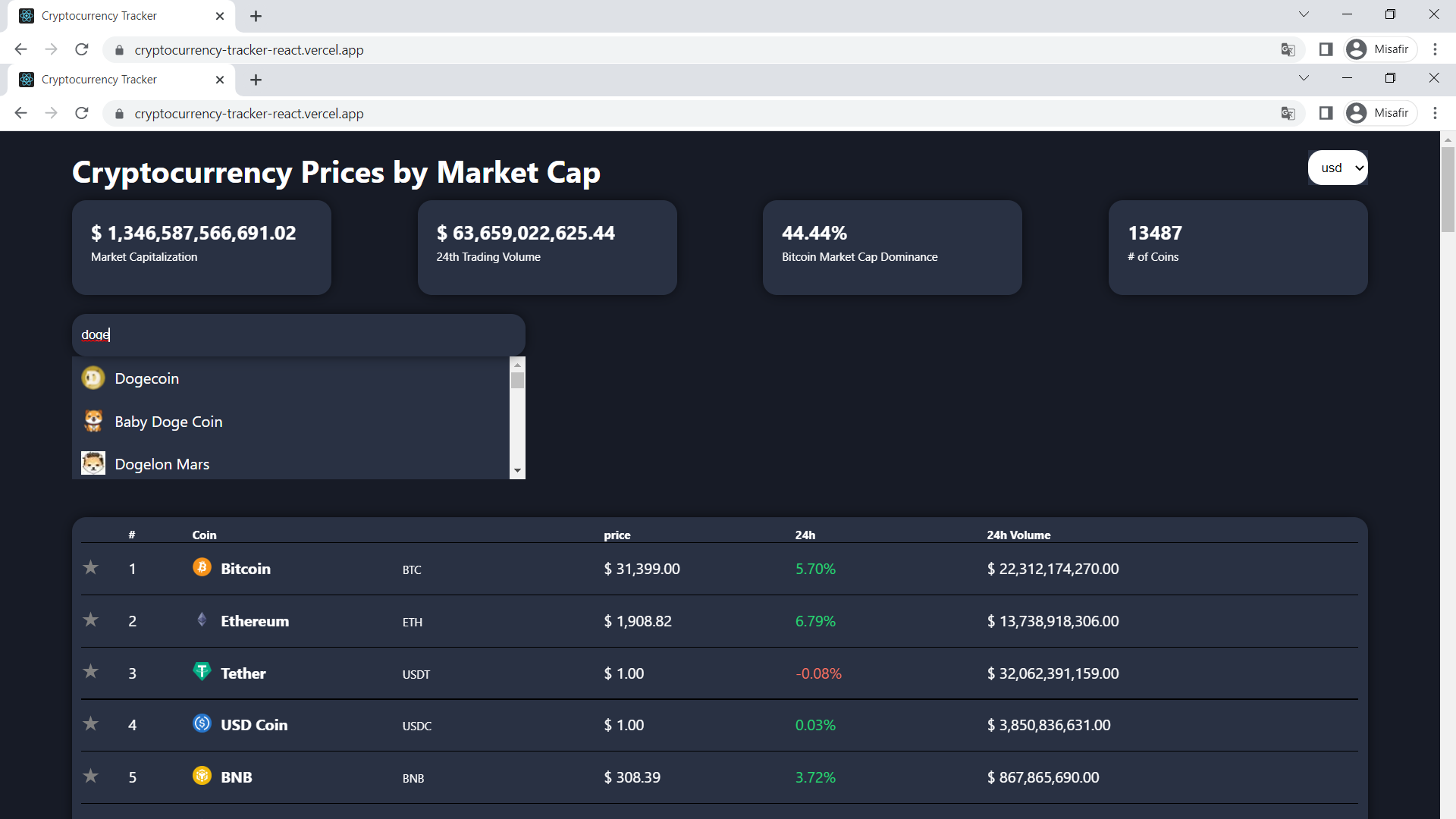Click the Tether logo icon
Screen dimensions: 1456x819
(202, 671)
